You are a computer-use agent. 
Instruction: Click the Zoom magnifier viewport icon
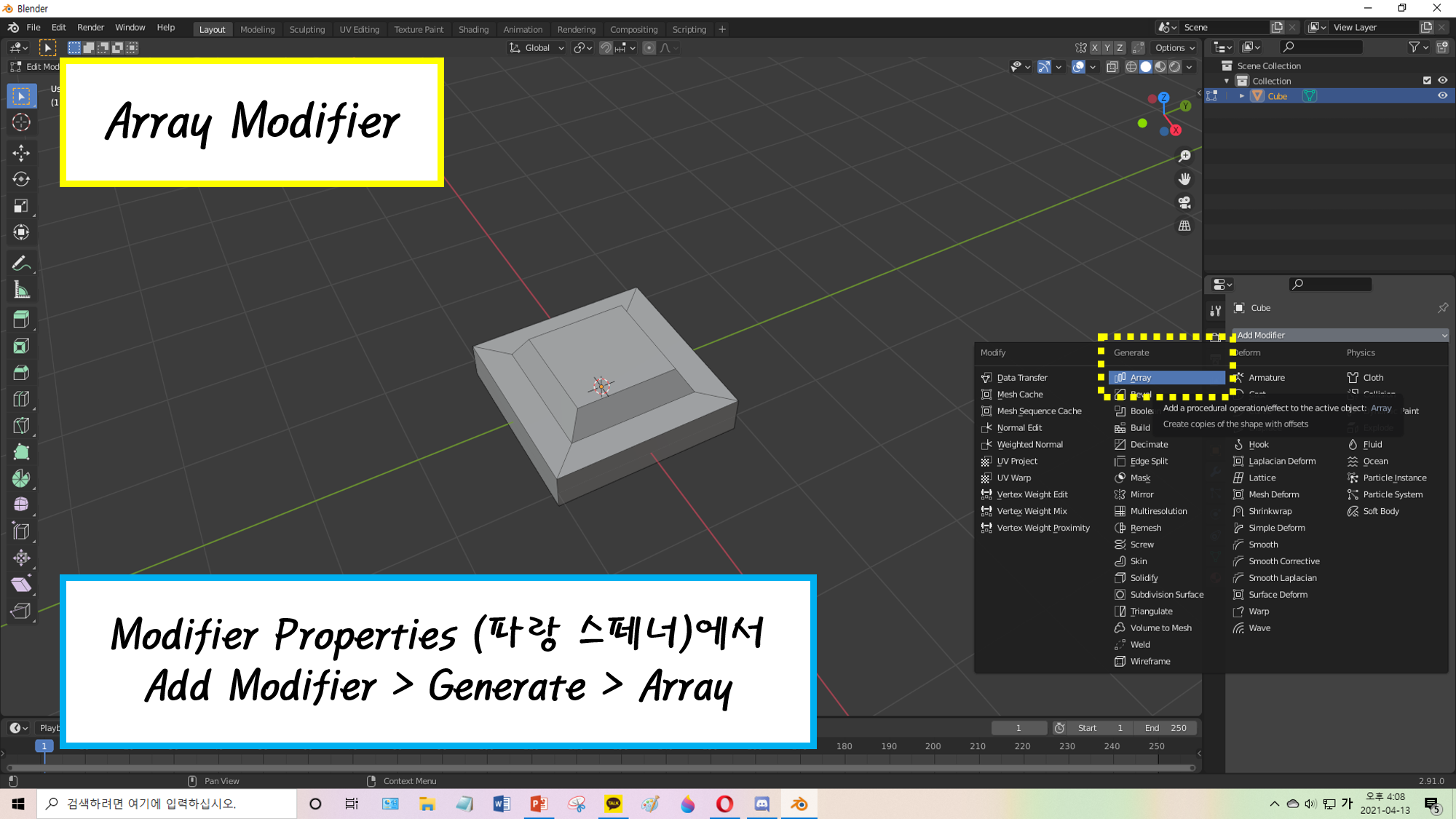[x=1184, y=156]
